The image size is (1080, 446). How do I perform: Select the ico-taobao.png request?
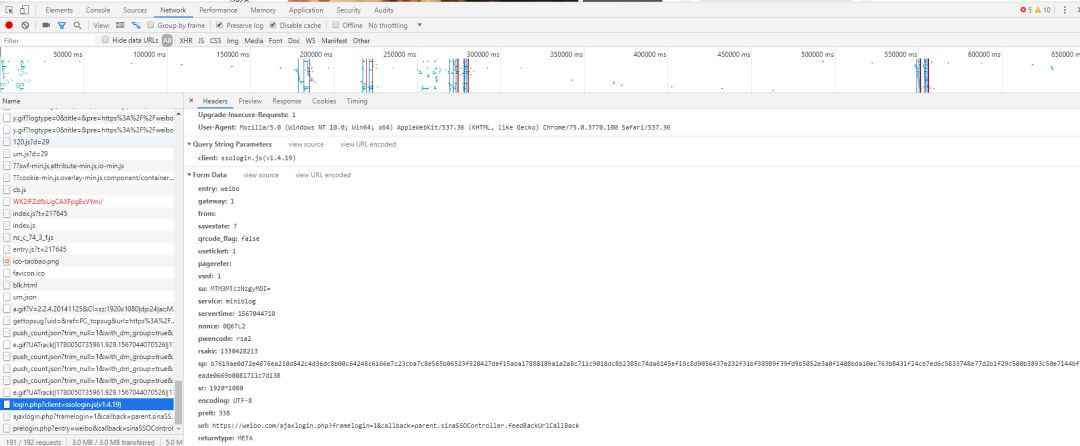click(x=87, y=262)
